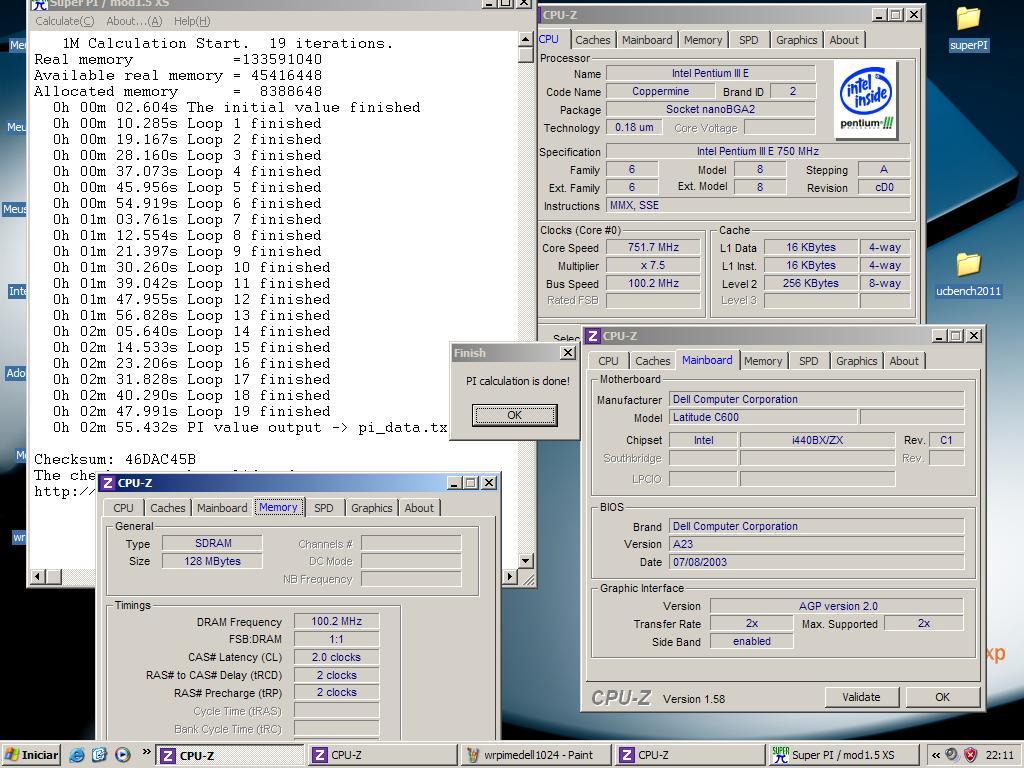
Task: Expand the quick launch overflow chevron
Action: pos(146,752)
